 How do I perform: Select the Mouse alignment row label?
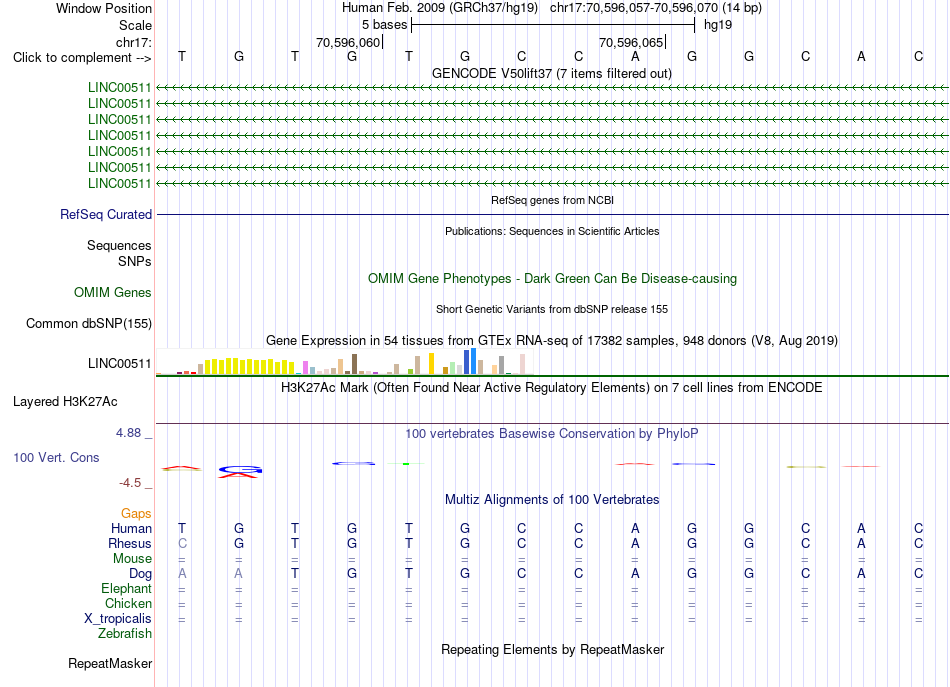132,559
